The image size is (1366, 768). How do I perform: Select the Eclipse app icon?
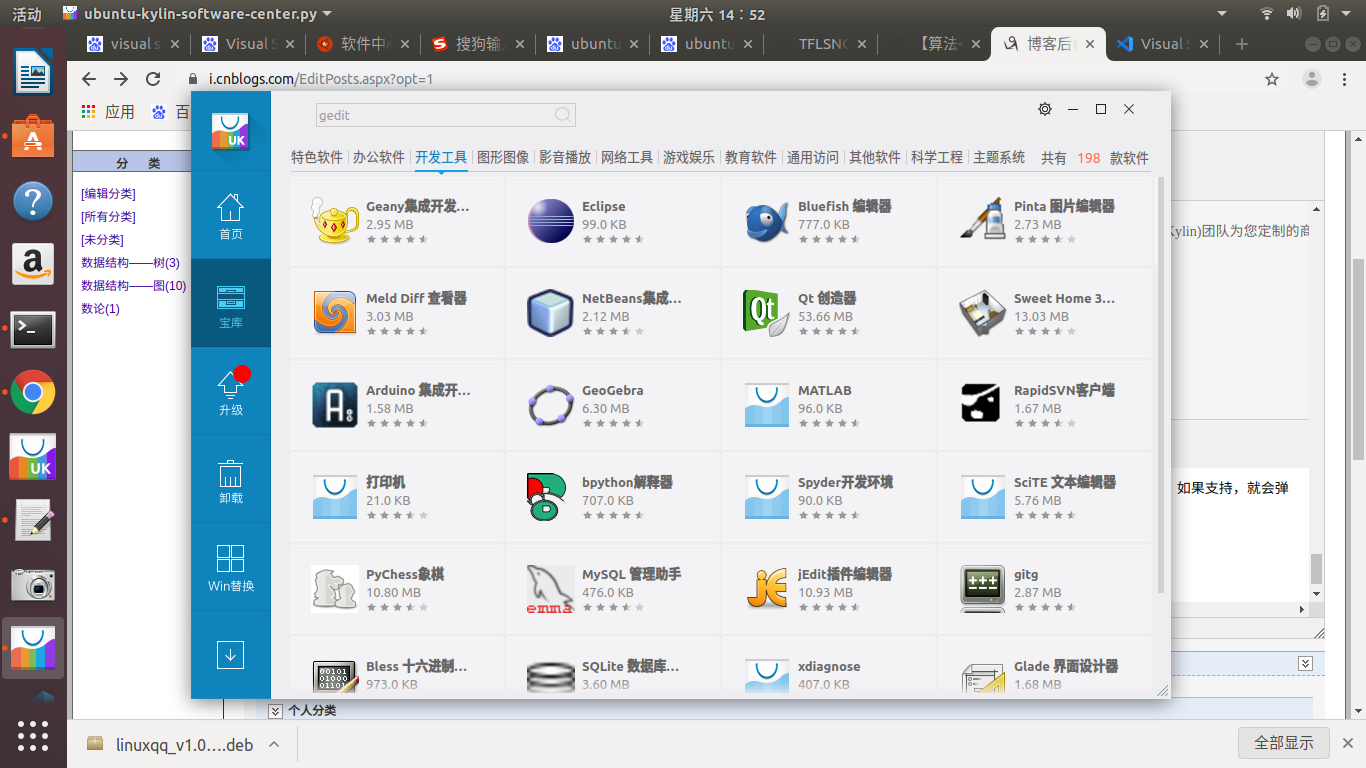(550, 220)
